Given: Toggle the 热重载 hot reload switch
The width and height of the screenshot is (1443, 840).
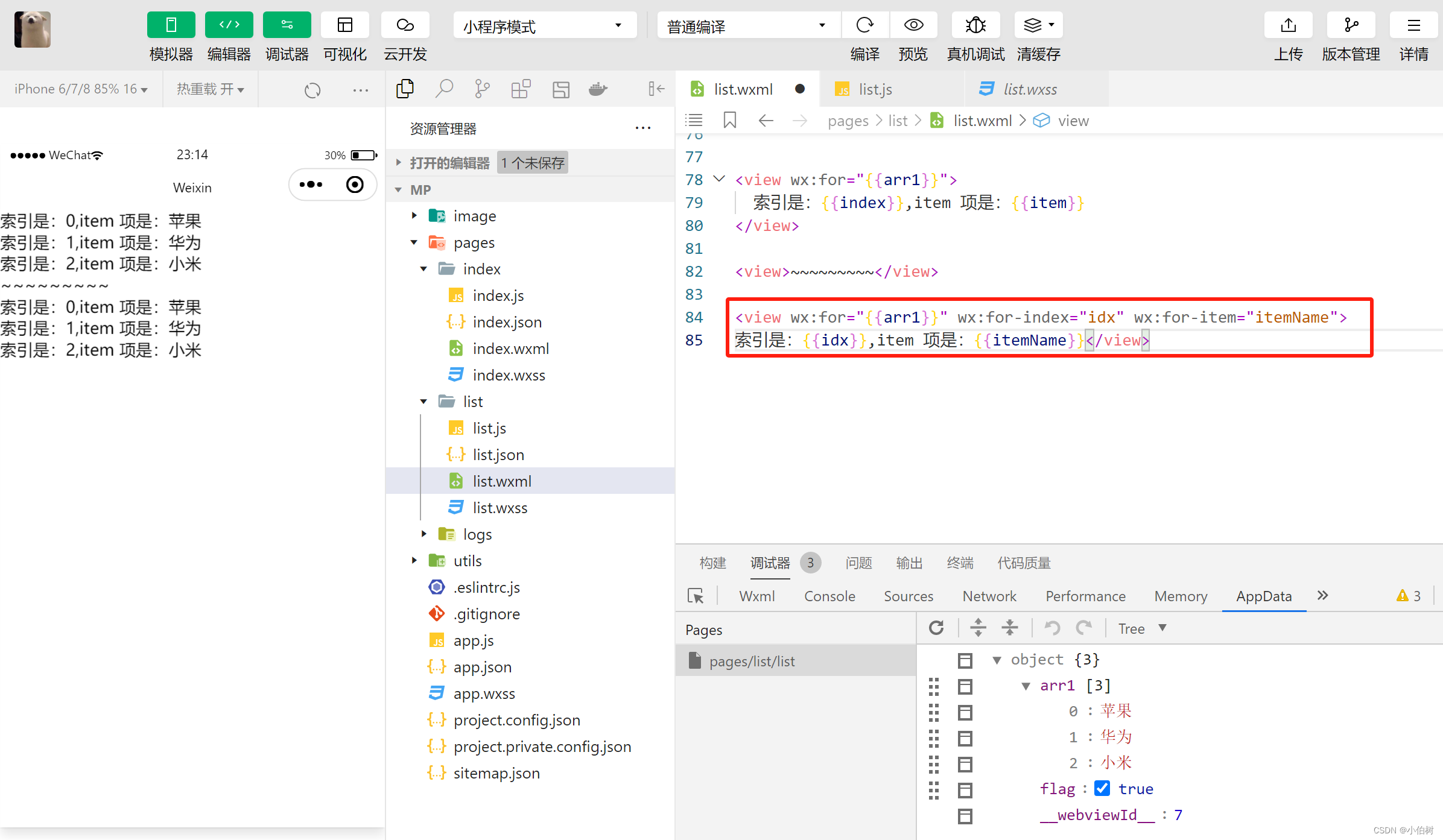Looking at the screenshot, I should 210,89.
